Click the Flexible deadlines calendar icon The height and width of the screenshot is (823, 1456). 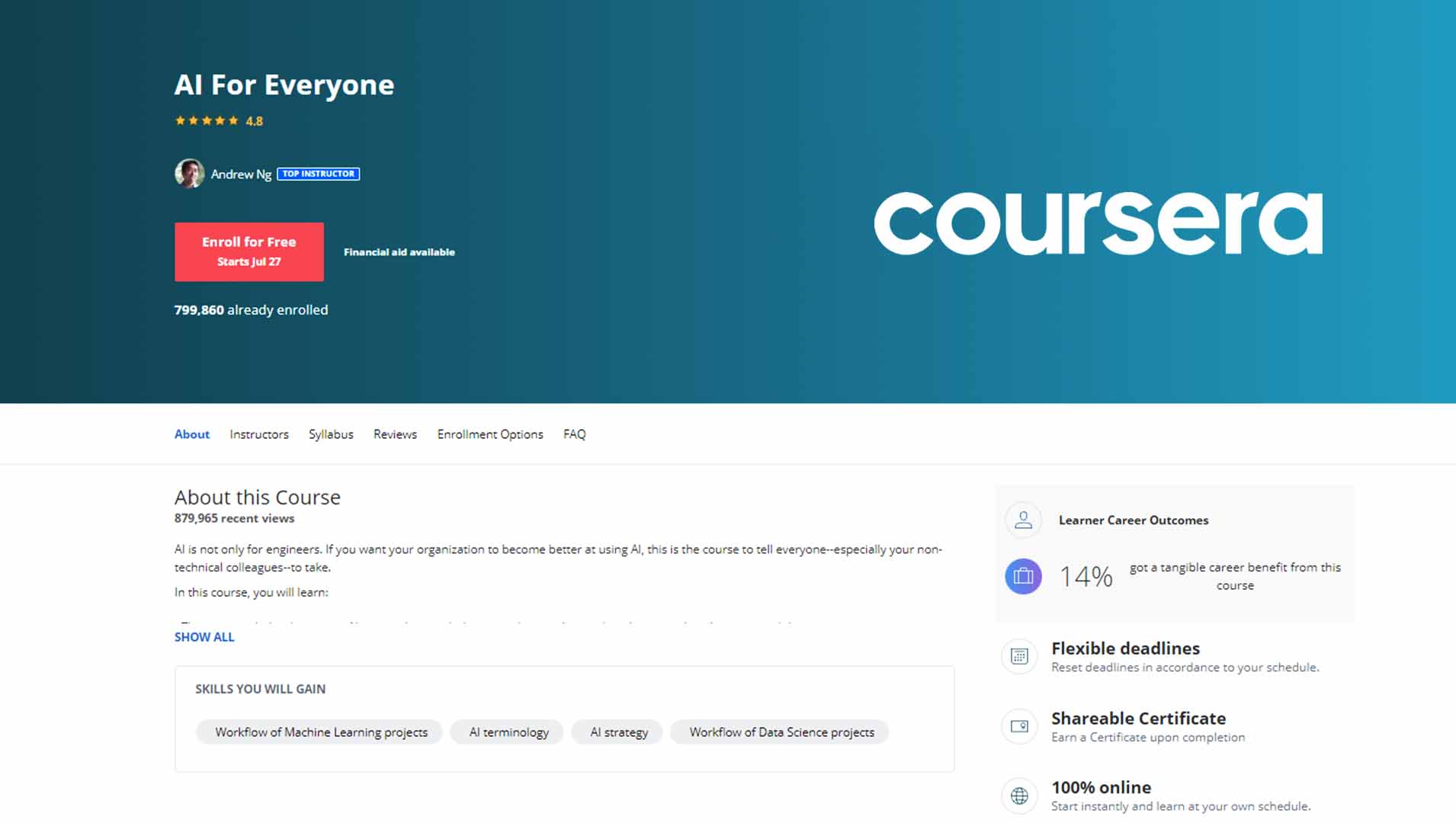(1019, 655)
